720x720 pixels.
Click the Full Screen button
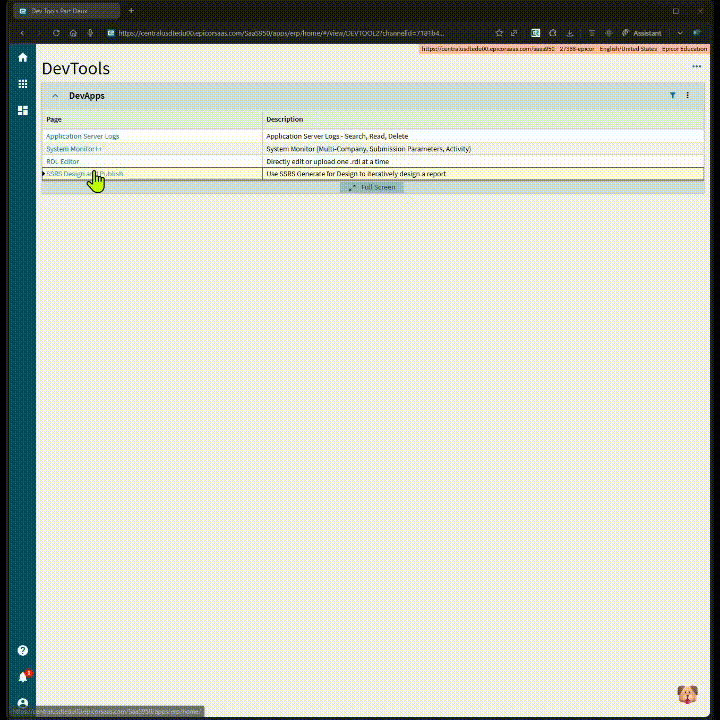(371, 187)
